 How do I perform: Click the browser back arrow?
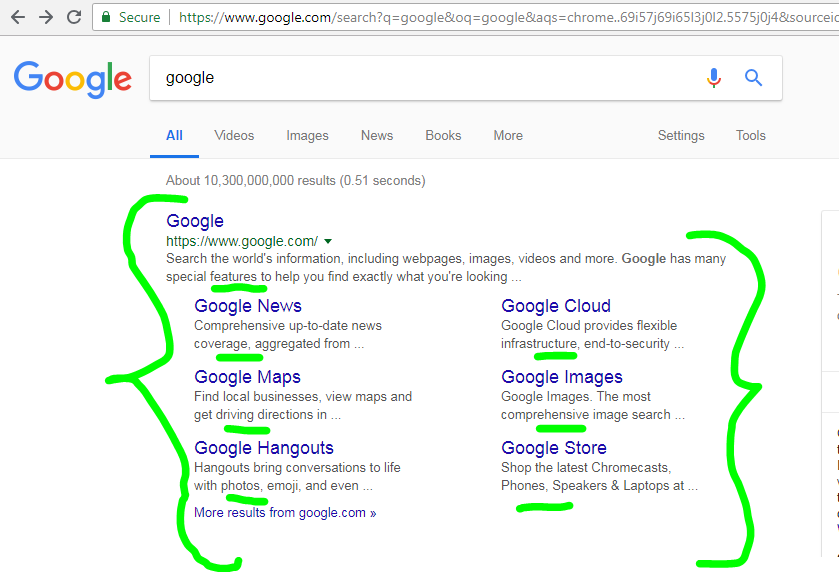pyautogui.click(x=18, y=17)
